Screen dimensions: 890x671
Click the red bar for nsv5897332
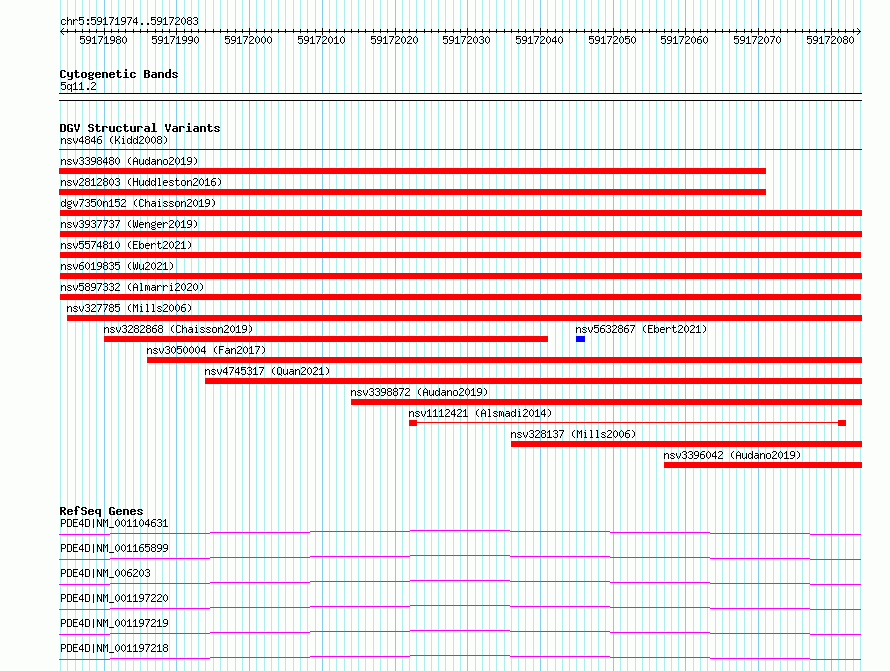pyautogui.click(x=460, y=297)
